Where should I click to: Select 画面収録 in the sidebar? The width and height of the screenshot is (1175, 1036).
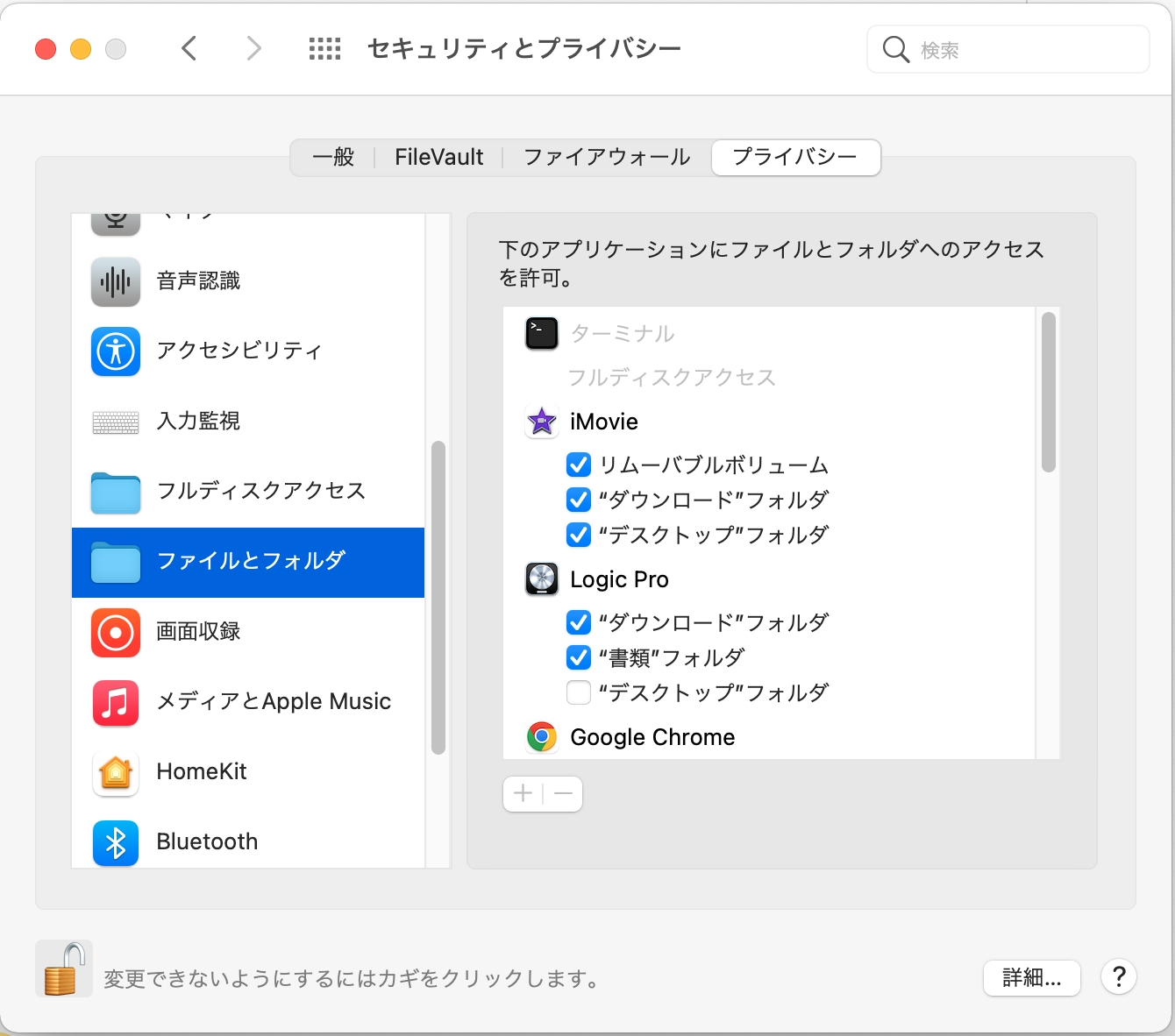tap(198, 632)
